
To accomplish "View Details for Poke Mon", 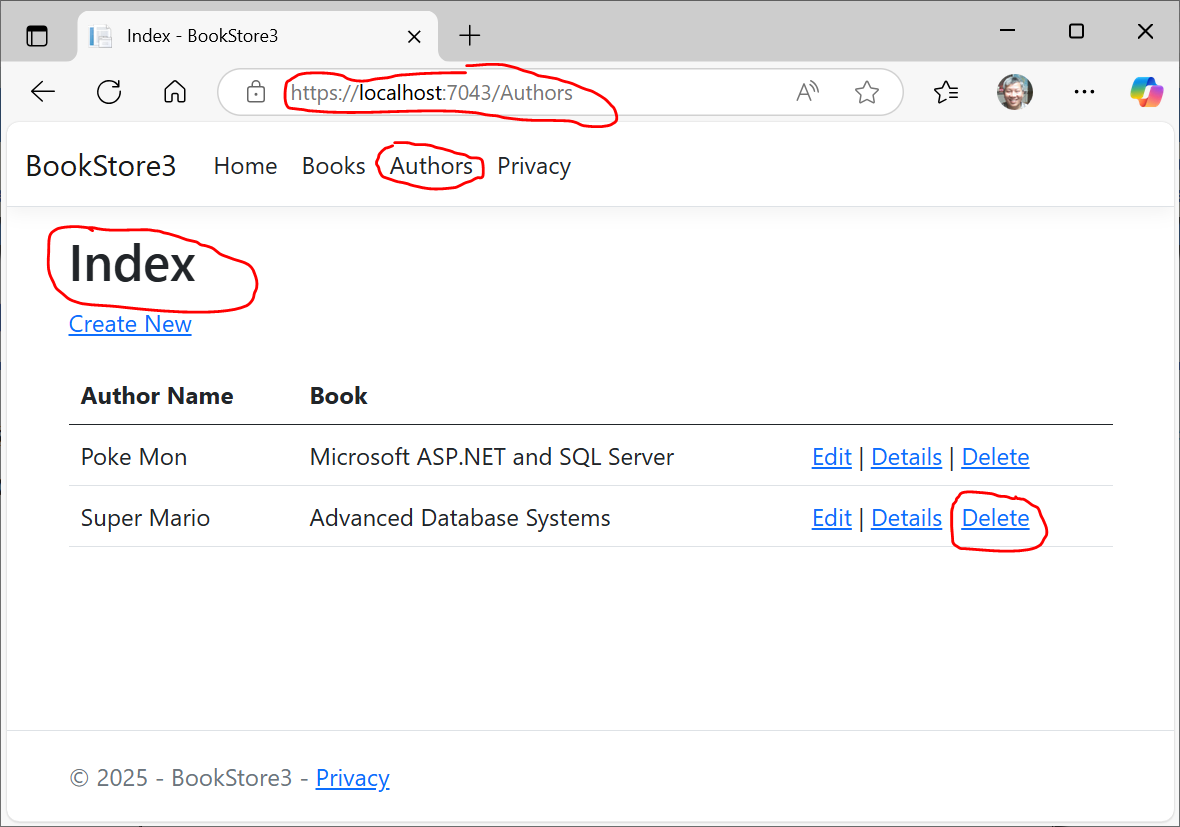I will [x=906, y=457].
